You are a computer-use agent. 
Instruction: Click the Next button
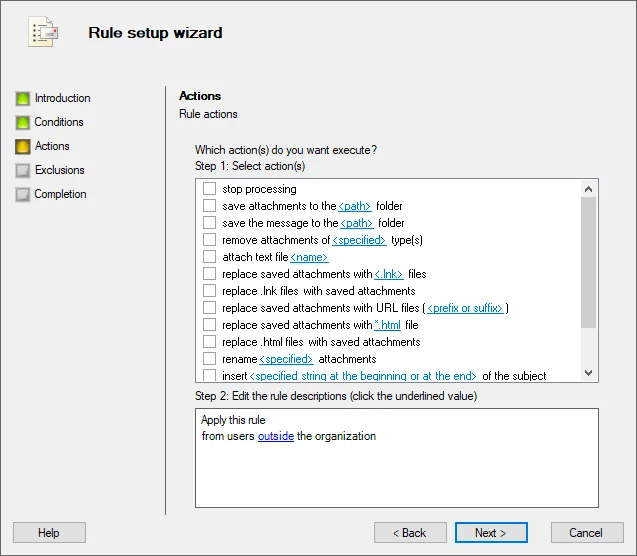pos(490,533)
